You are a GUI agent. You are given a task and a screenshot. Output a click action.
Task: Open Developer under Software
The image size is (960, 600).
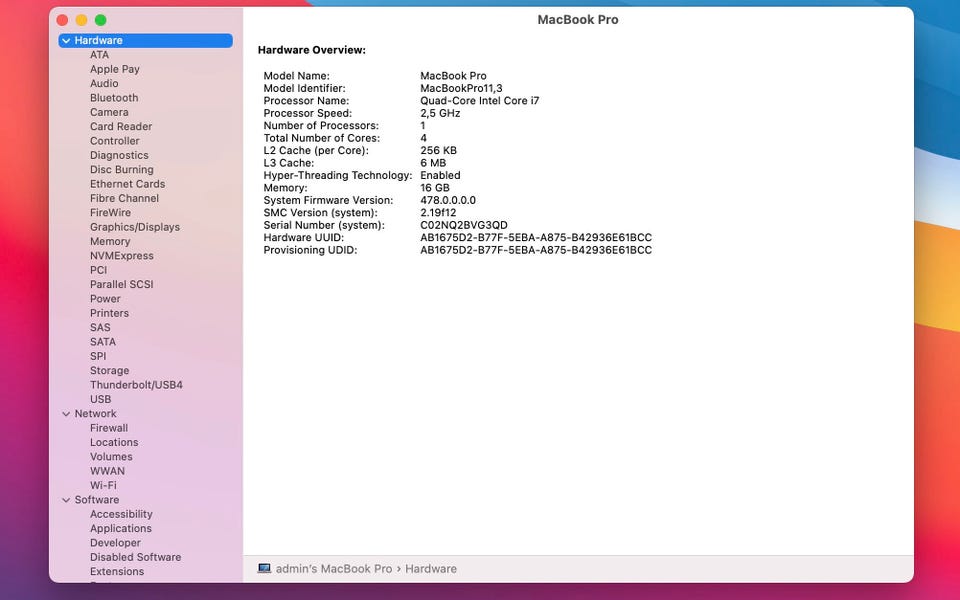(115, 543)
